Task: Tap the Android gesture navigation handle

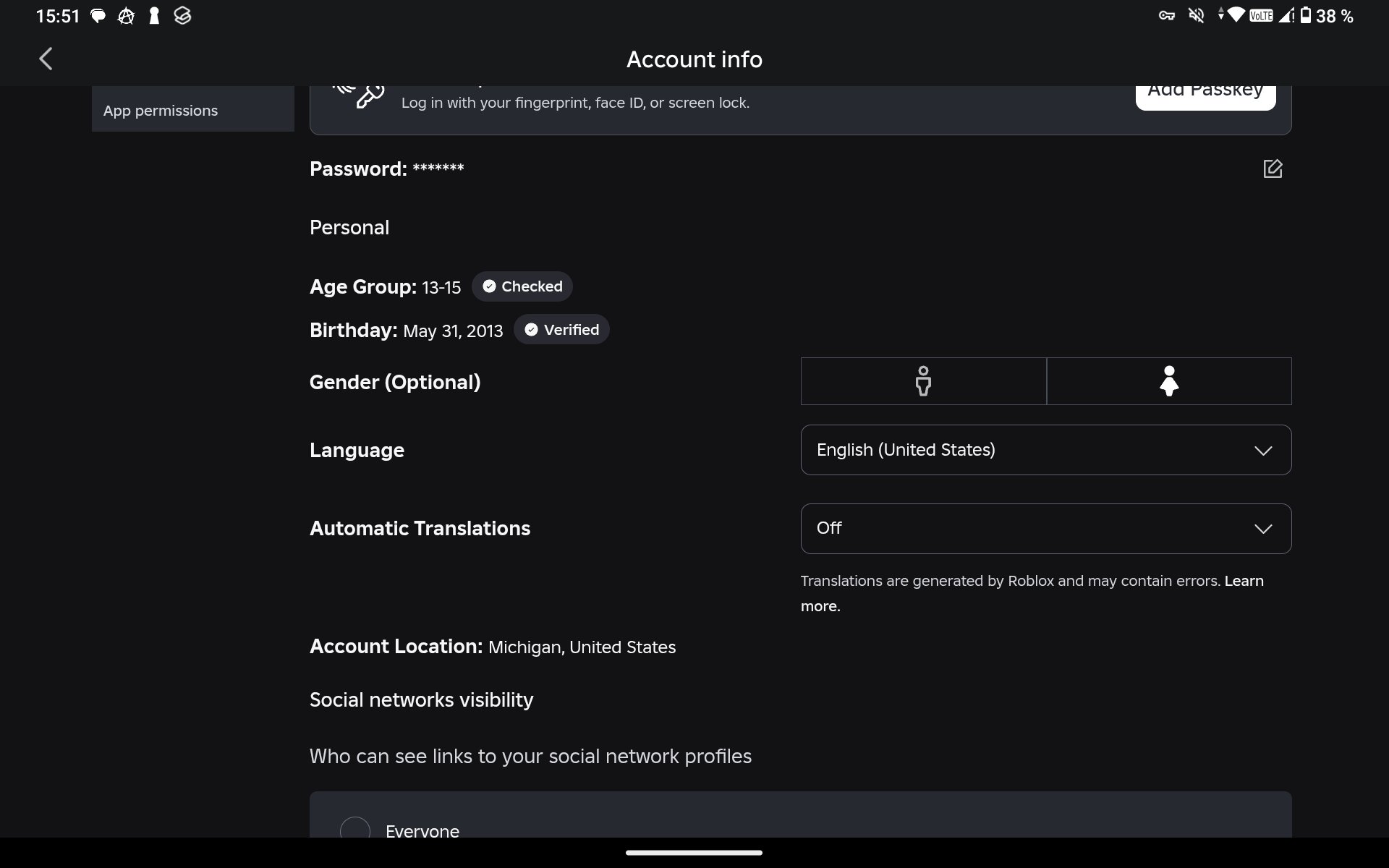Action: [x=694, y=853]
